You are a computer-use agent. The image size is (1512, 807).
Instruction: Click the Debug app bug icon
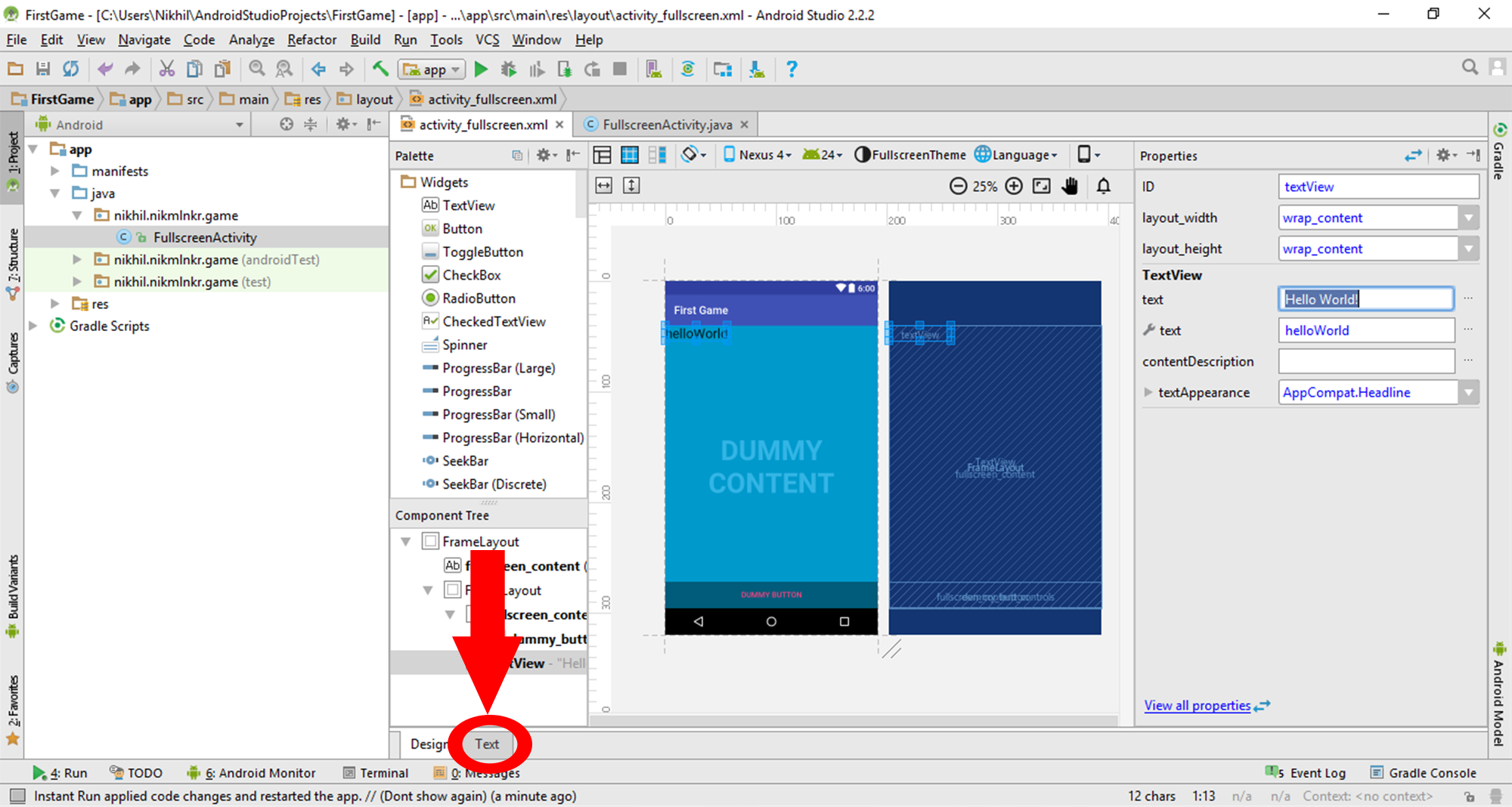tap(509, 70)
